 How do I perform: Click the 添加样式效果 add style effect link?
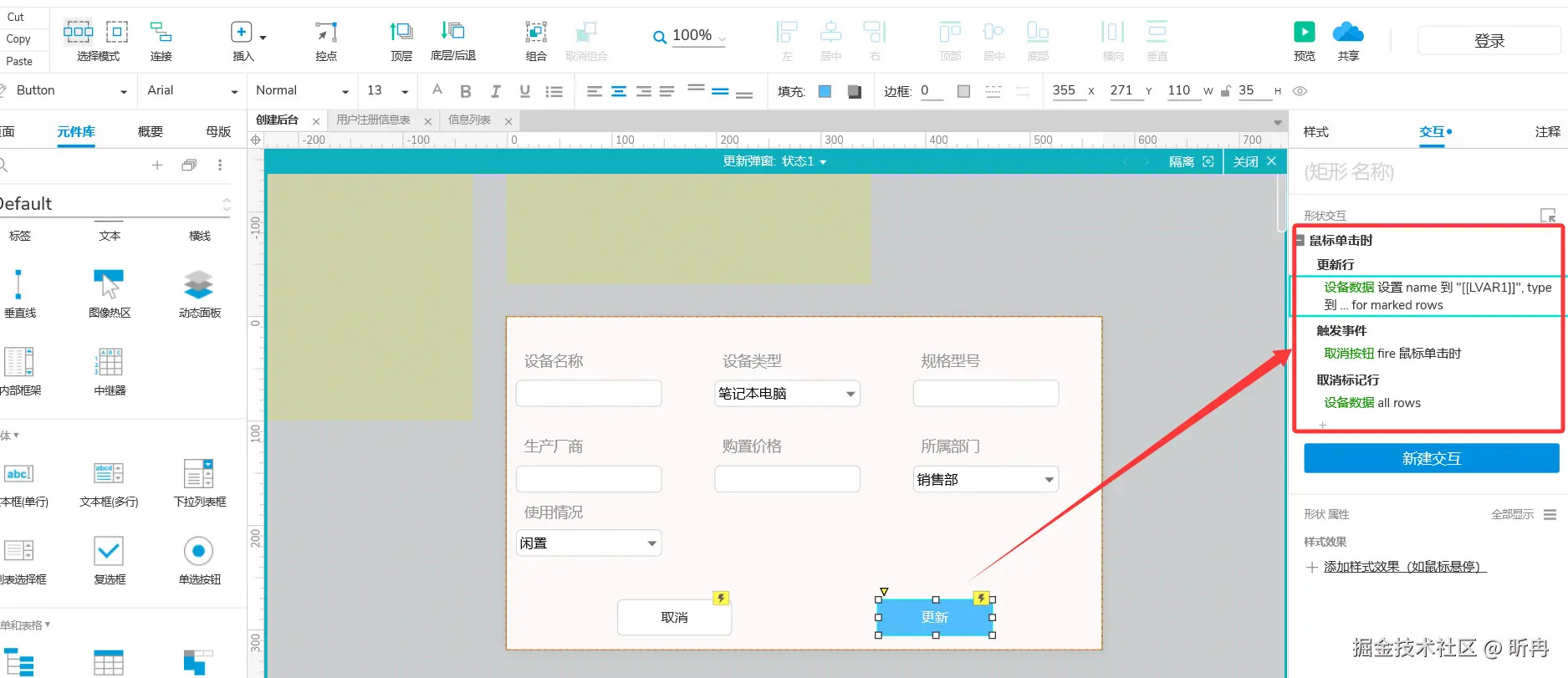coord(1405,566)
